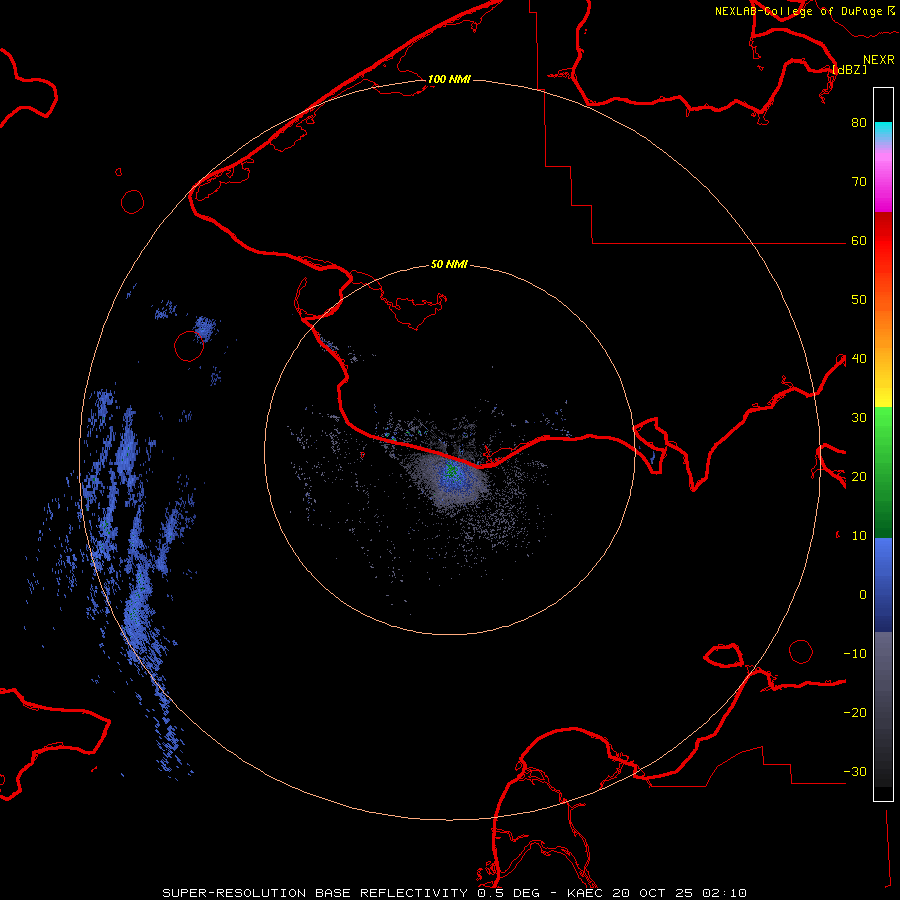The image size is (900, 900).
Task: Click the [dBZ] units label
Action: point(850,69)
